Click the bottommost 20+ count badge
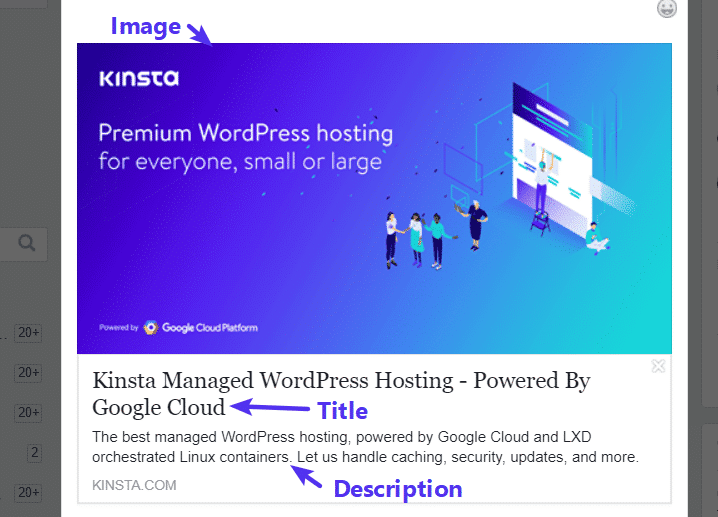 coord(28,493)
